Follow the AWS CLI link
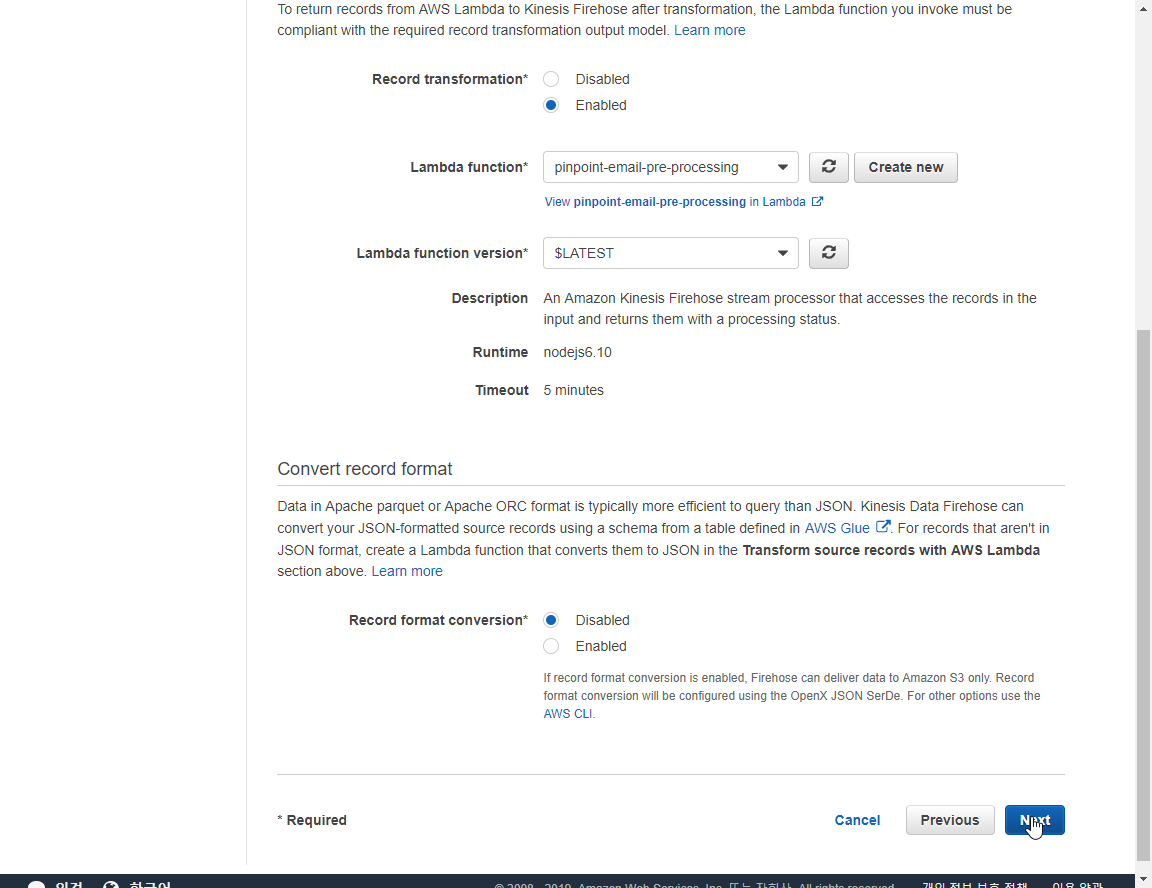1152x888 pixels. [x=567, y=714]
